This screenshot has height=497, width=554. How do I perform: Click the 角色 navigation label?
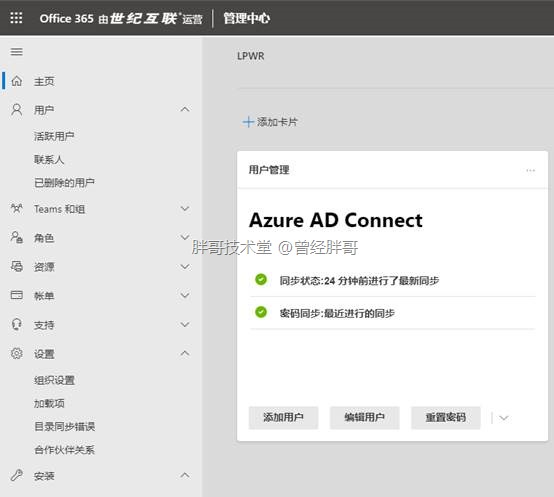(x=44, y=238)
